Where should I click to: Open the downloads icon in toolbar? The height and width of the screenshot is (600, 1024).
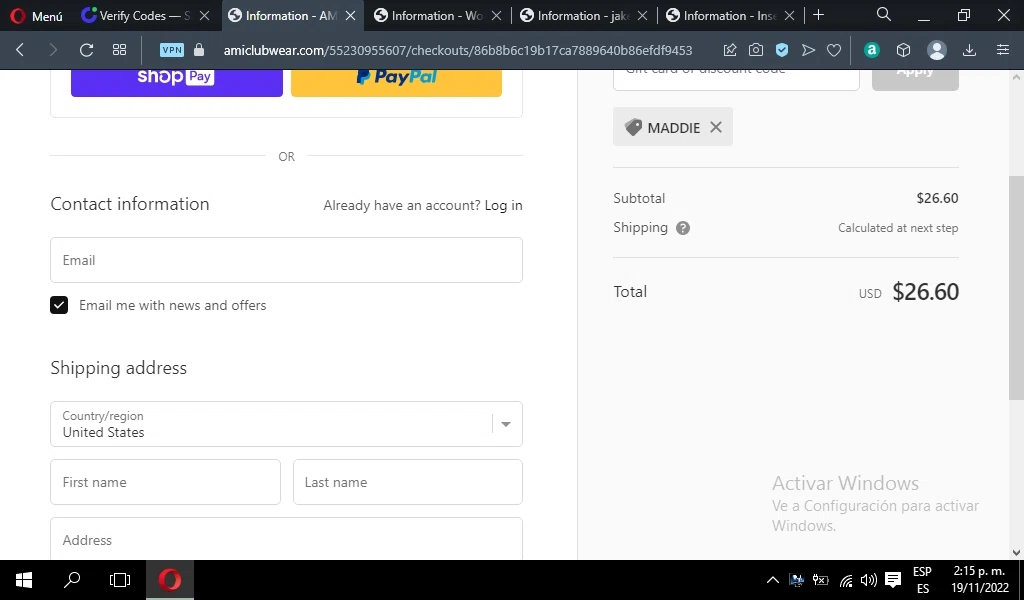point(969,50)
